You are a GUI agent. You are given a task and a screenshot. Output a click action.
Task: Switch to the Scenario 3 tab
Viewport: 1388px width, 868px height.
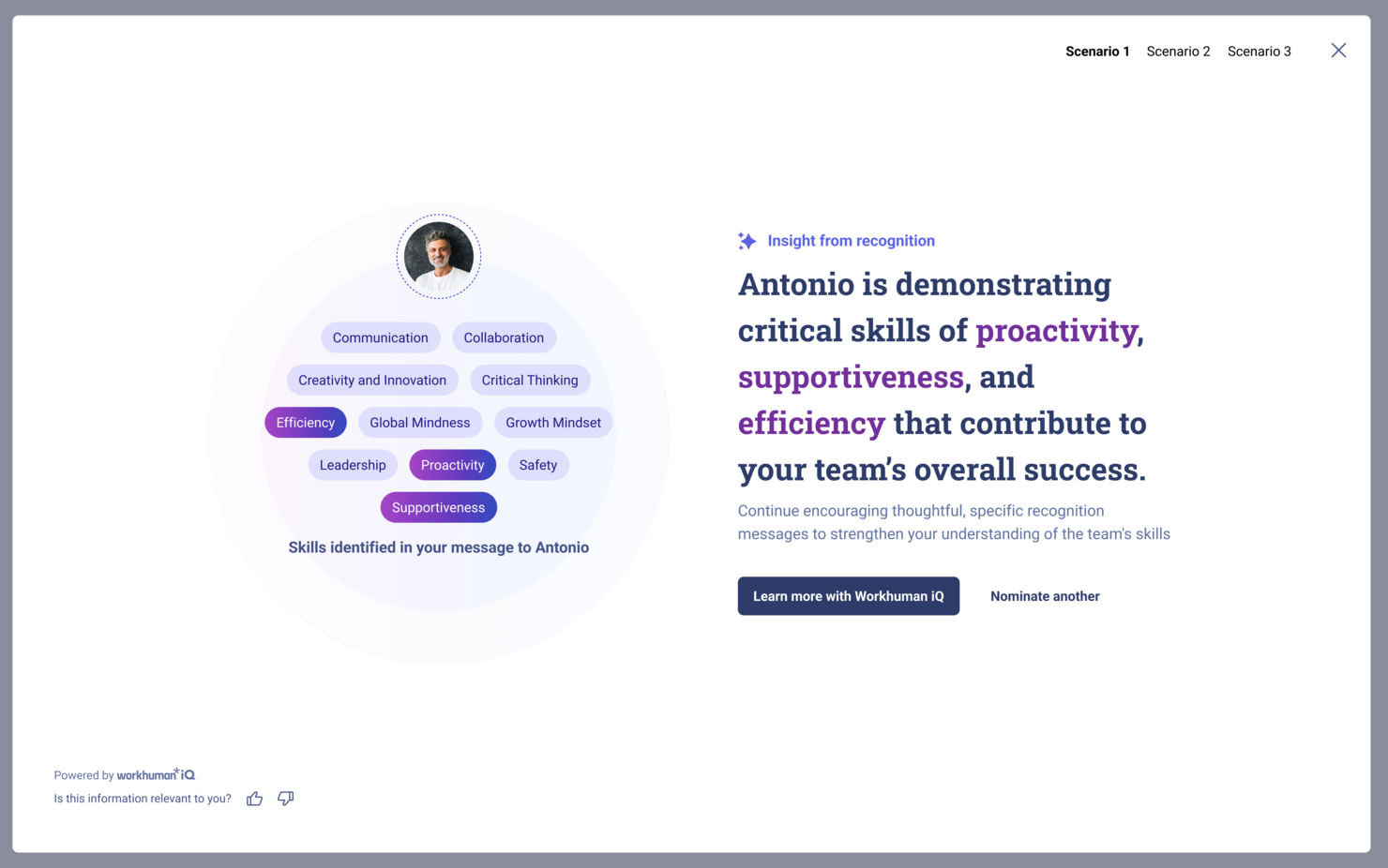coord(1260,51)
